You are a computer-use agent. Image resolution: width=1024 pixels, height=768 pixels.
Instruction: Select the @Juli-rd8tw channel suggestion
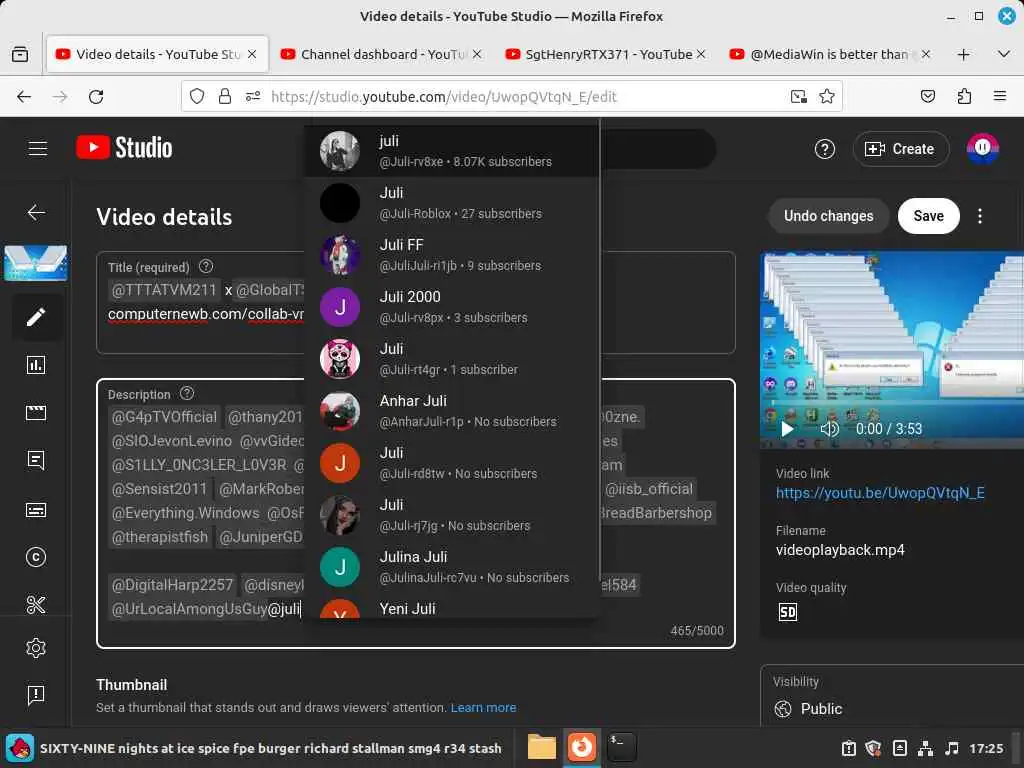[x=452, y=463]
